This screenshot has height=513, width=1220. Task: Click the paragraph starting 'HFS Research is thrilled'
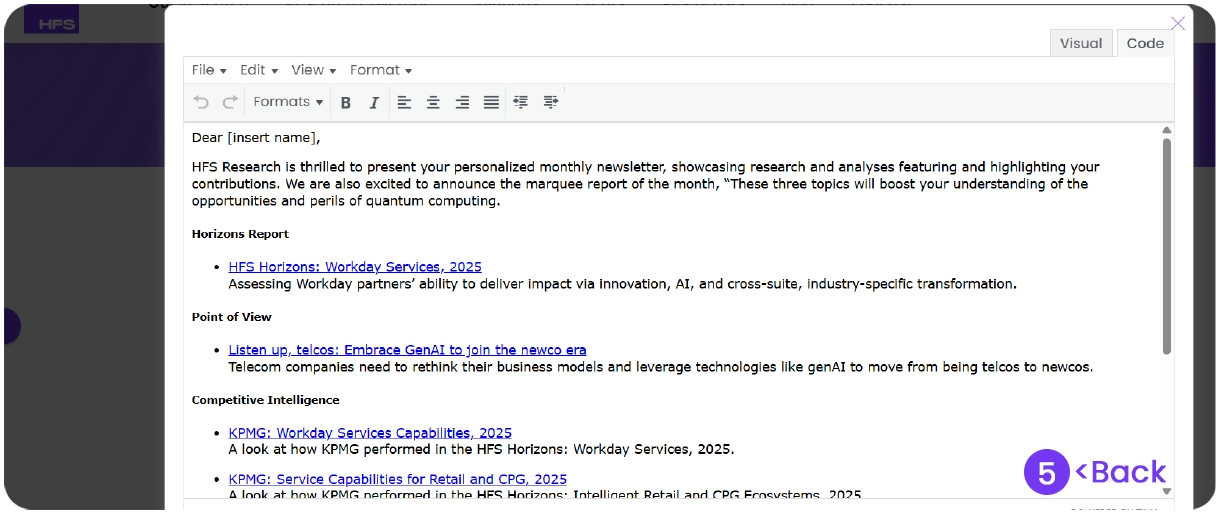646,184
